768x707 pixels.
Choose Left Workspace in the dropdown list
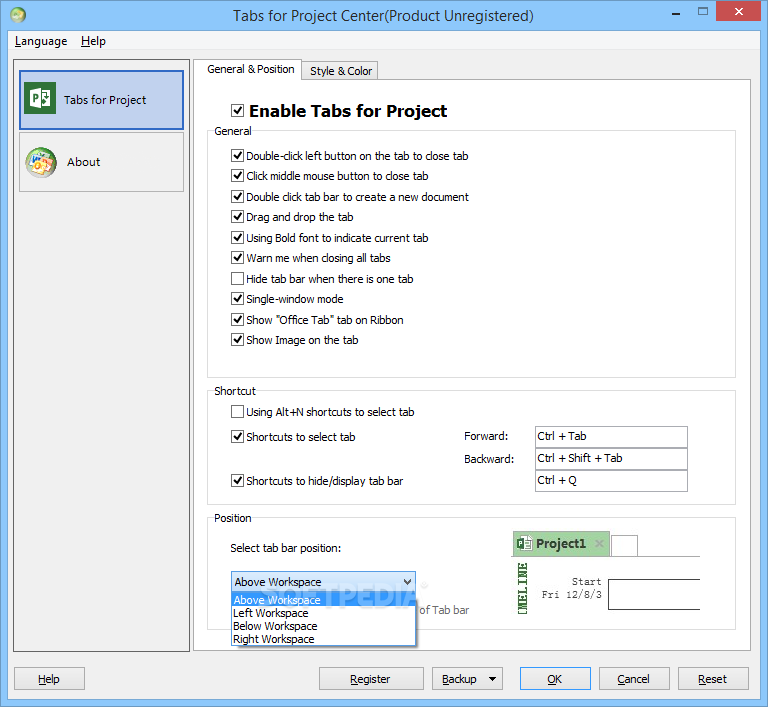323,613
